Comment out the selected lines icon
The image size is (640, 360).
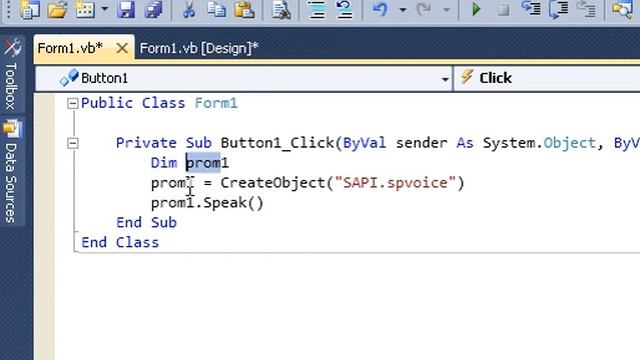coord(317,9)
